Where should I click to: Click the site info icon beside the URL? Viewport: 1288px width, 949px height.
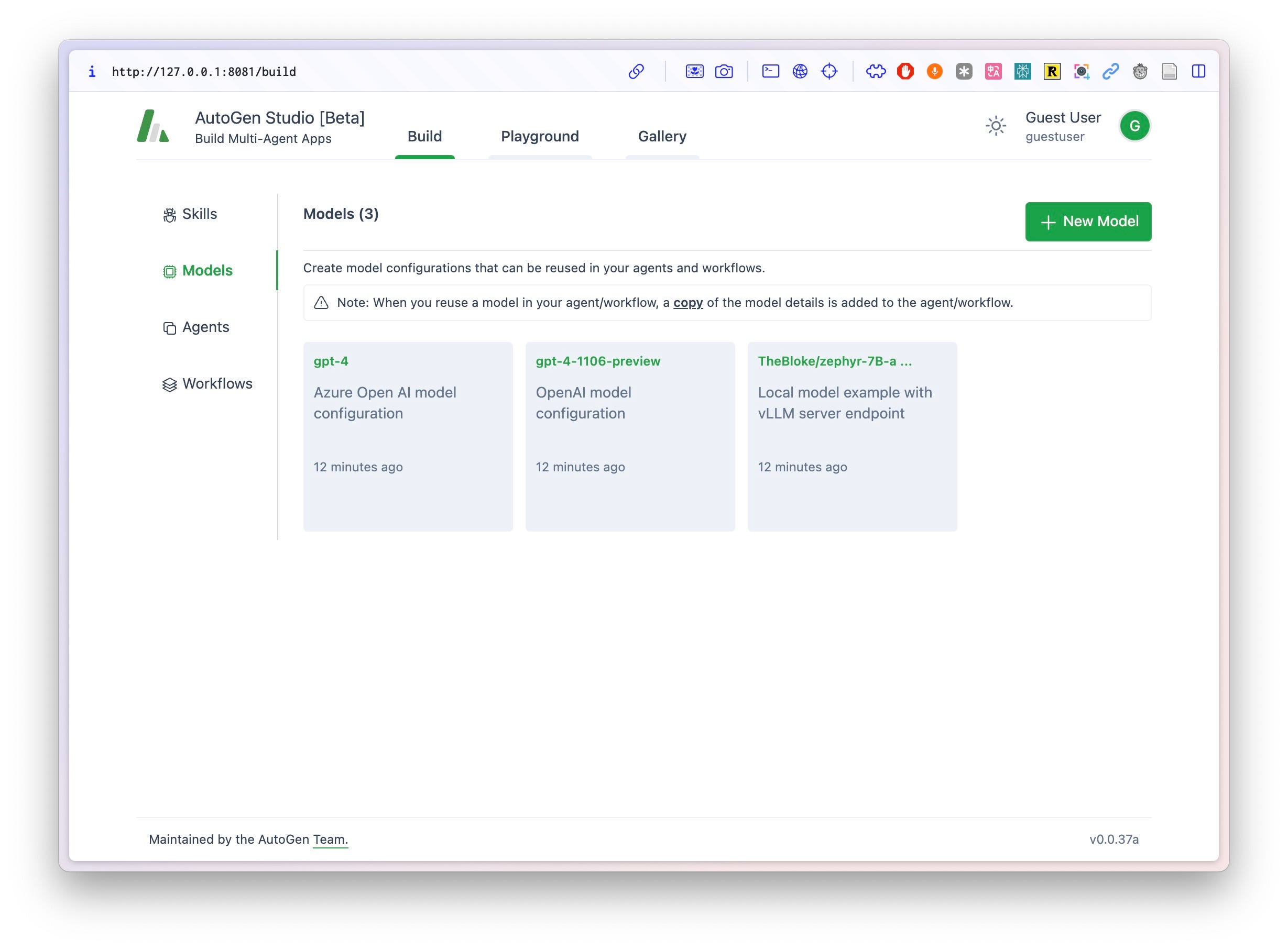pos(92,71)
